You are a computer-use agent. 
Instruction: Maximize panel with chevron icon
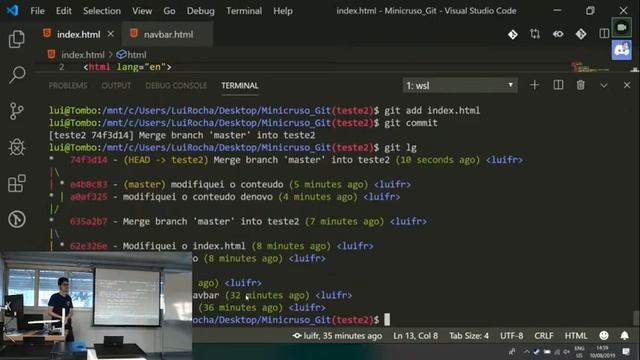point(604,85)
